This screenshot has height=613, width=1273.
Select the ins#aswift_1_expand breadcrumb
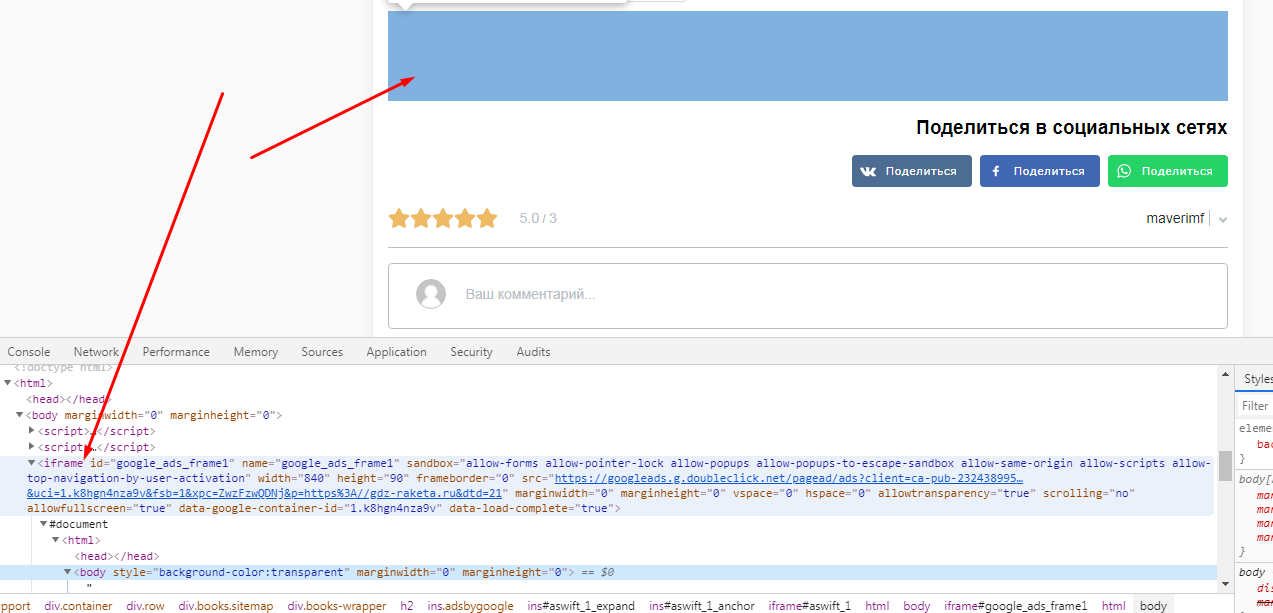[582, 606]
